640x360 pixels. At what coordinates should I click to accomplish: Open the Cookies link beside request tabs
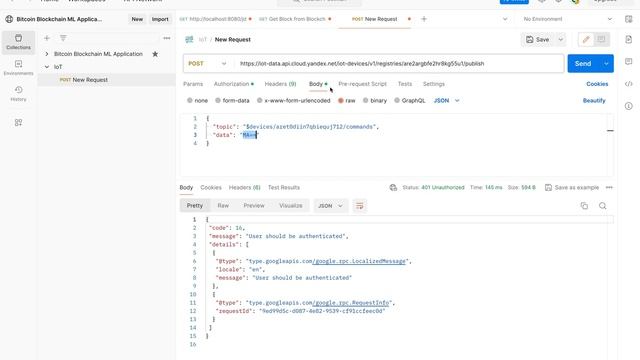[x=597, y=84]
